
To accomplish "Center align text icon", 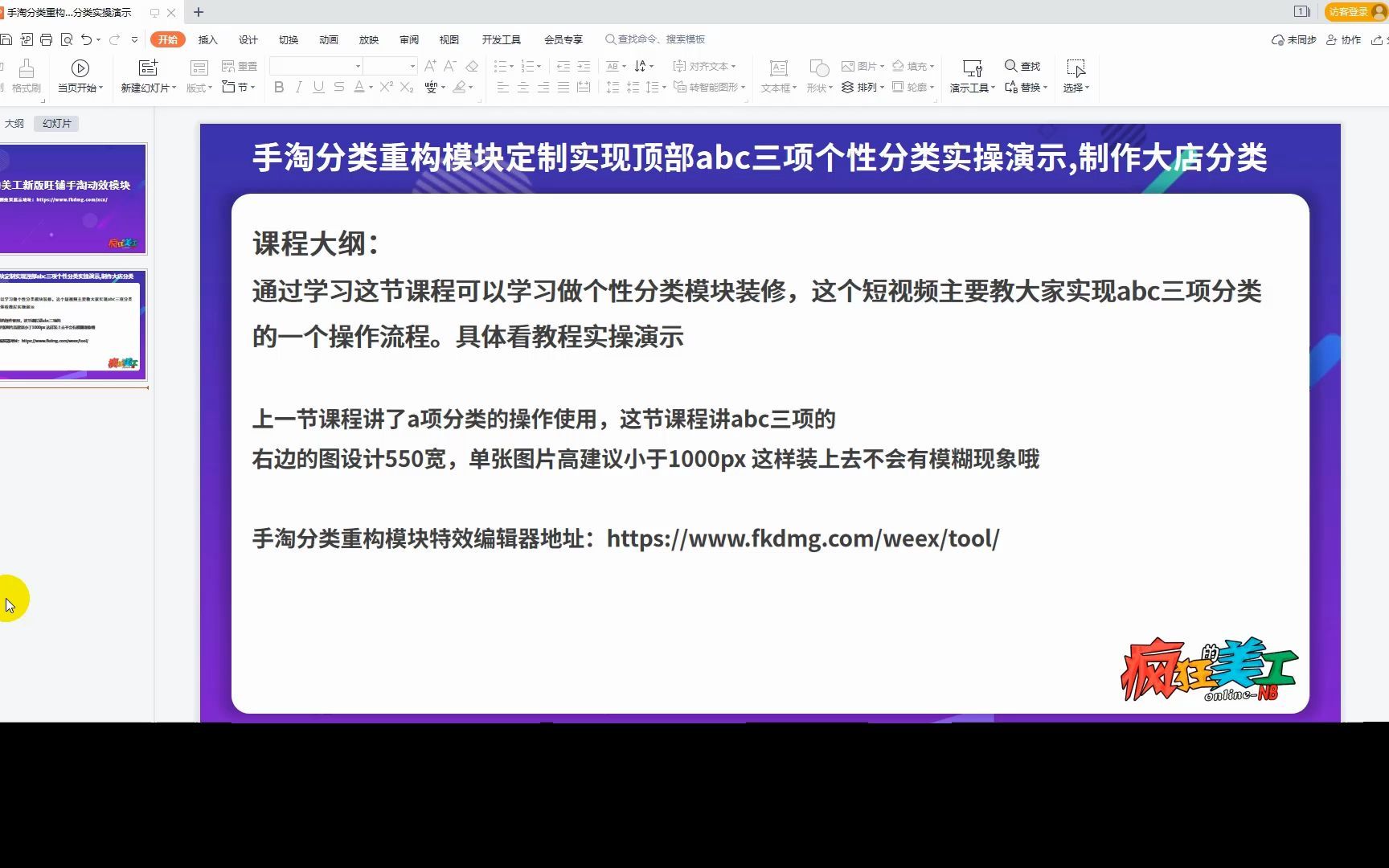I will coord(523,87).
